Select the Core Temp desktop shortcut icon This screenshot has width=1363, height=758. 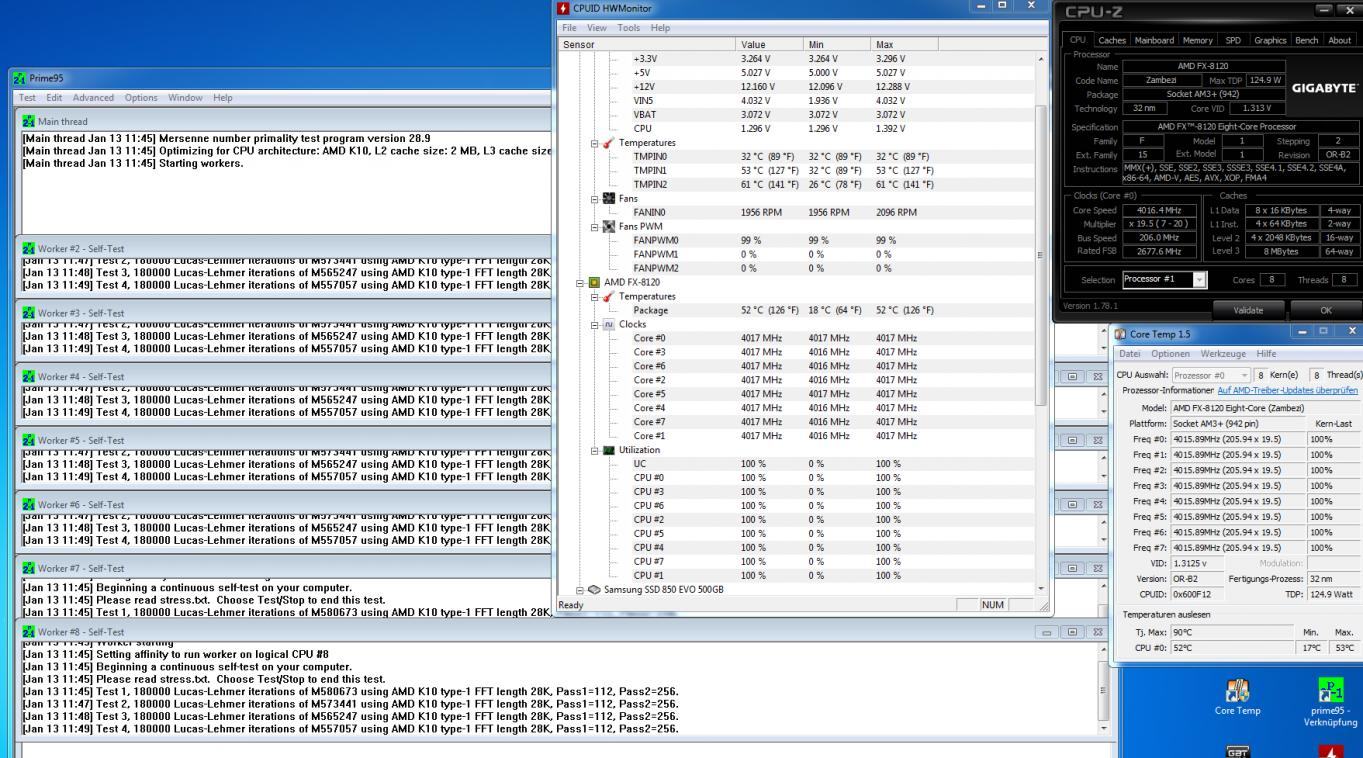point(1238,690)
